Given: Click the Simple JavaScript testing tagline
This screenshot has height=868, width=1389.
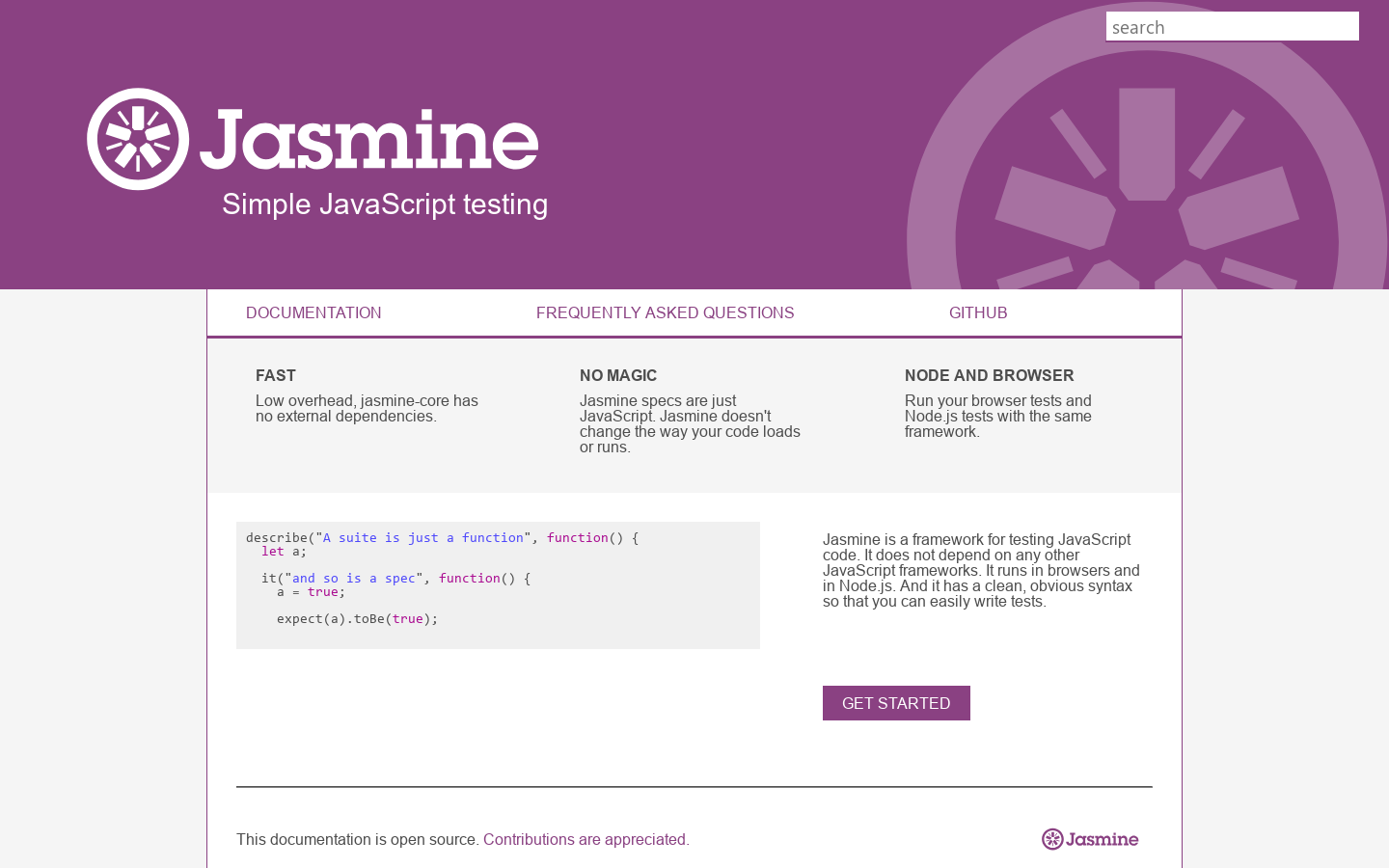Looking at the screenshot, I should coord(385,204).
